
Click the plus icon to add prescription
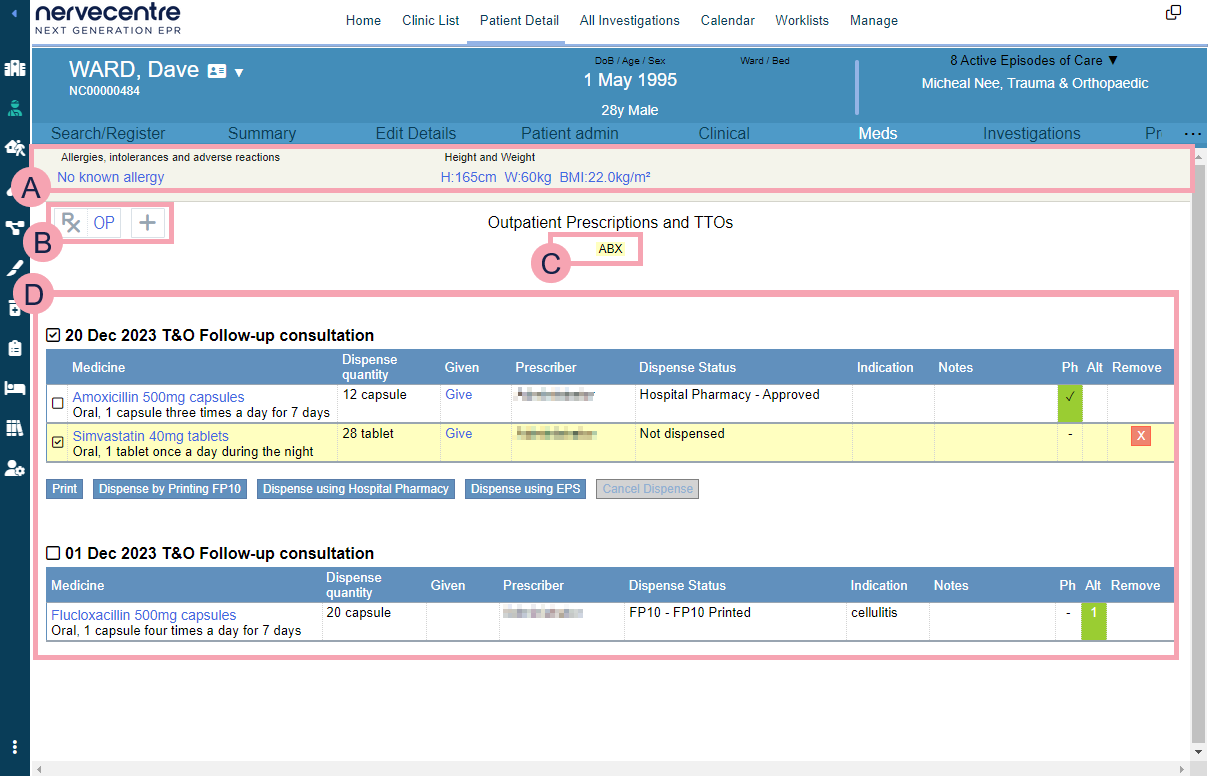pyautogui.click(x=147, y=222)
